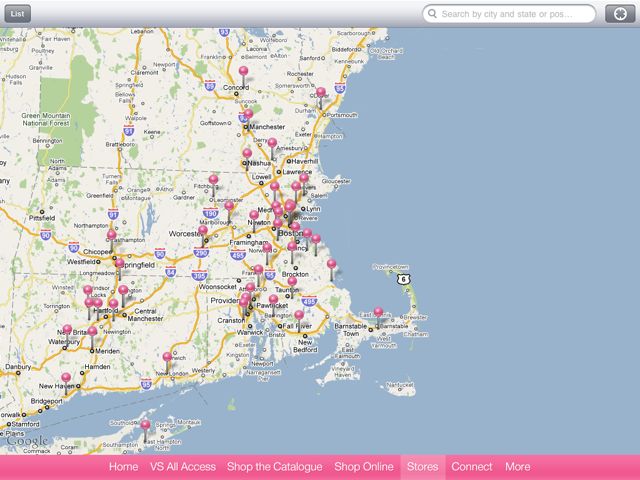
Task: Open the More tab
Action: click(518, 467)
